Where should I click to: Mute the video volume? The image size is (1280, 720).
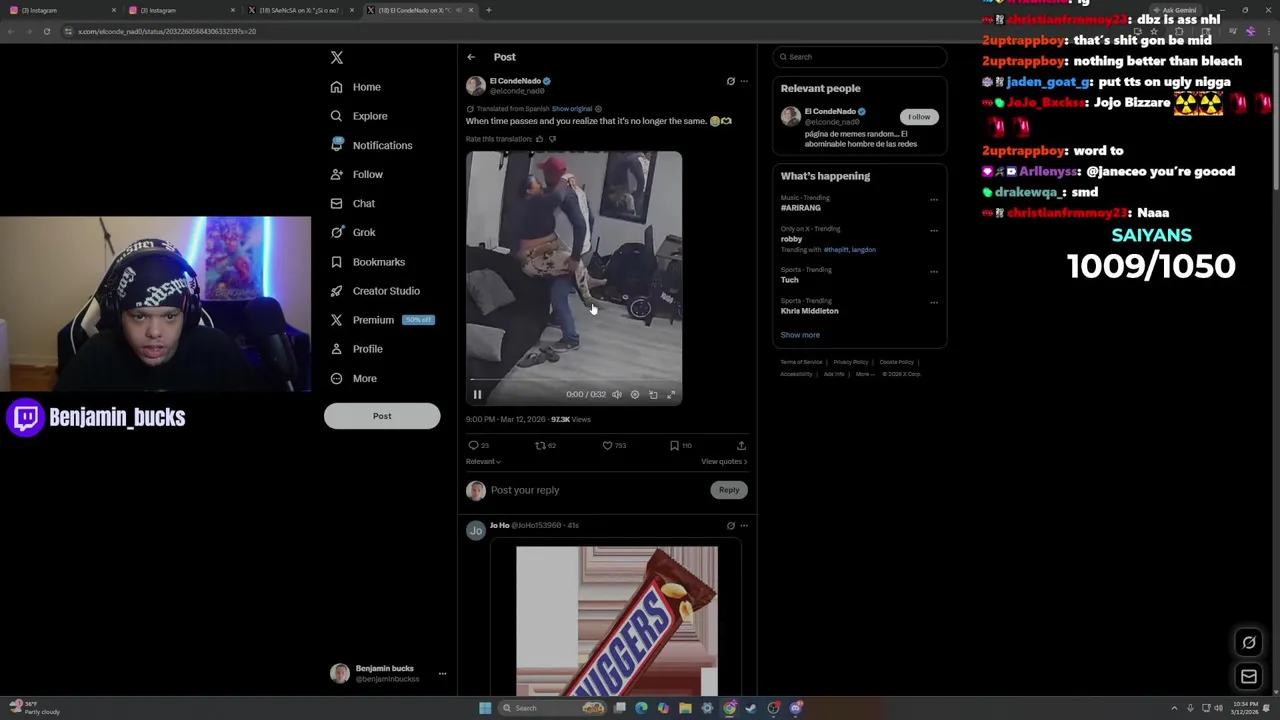point(617,395)
